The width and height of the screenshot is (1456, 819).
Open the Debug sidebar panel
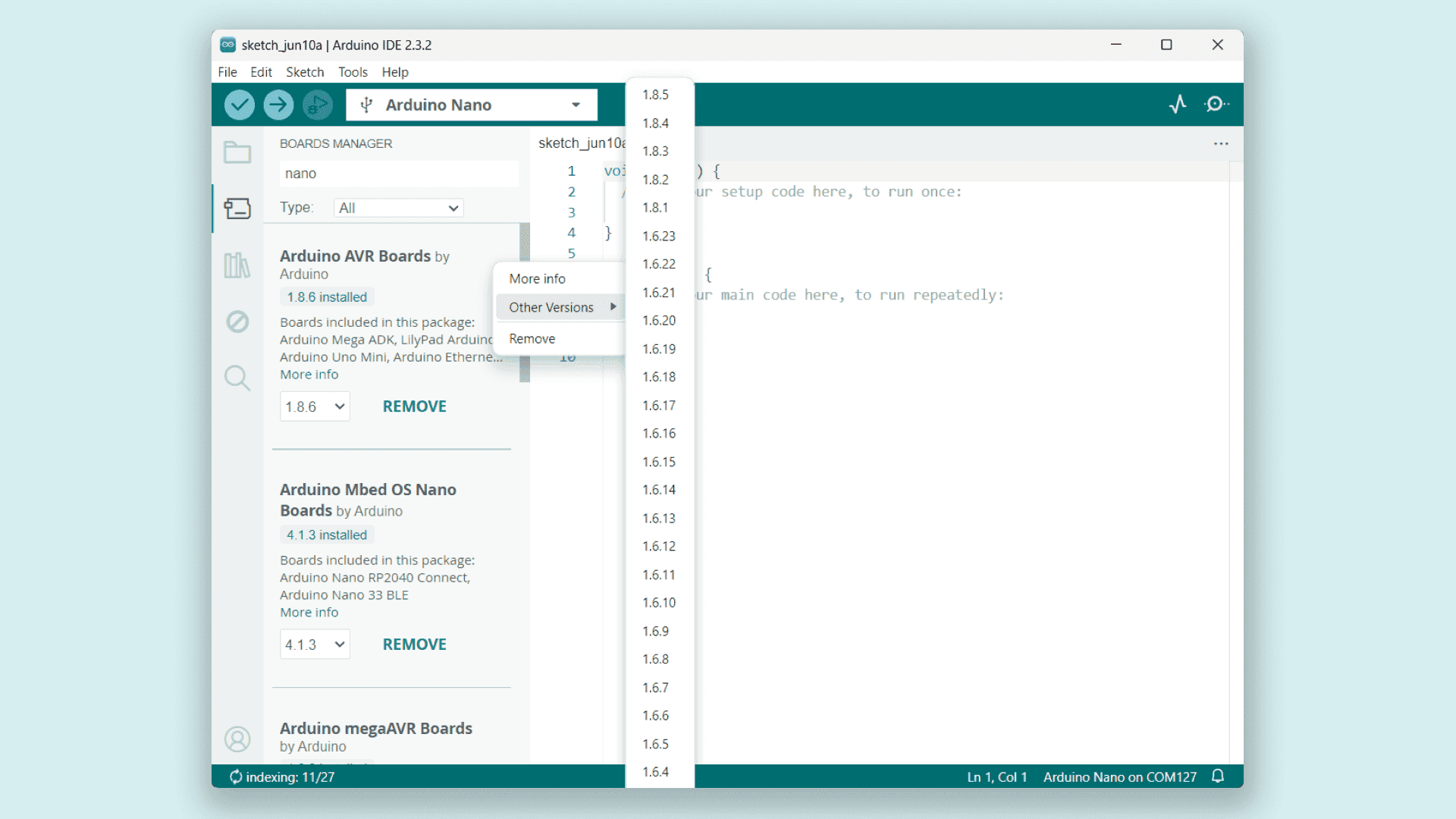click(x=237, y=322)
